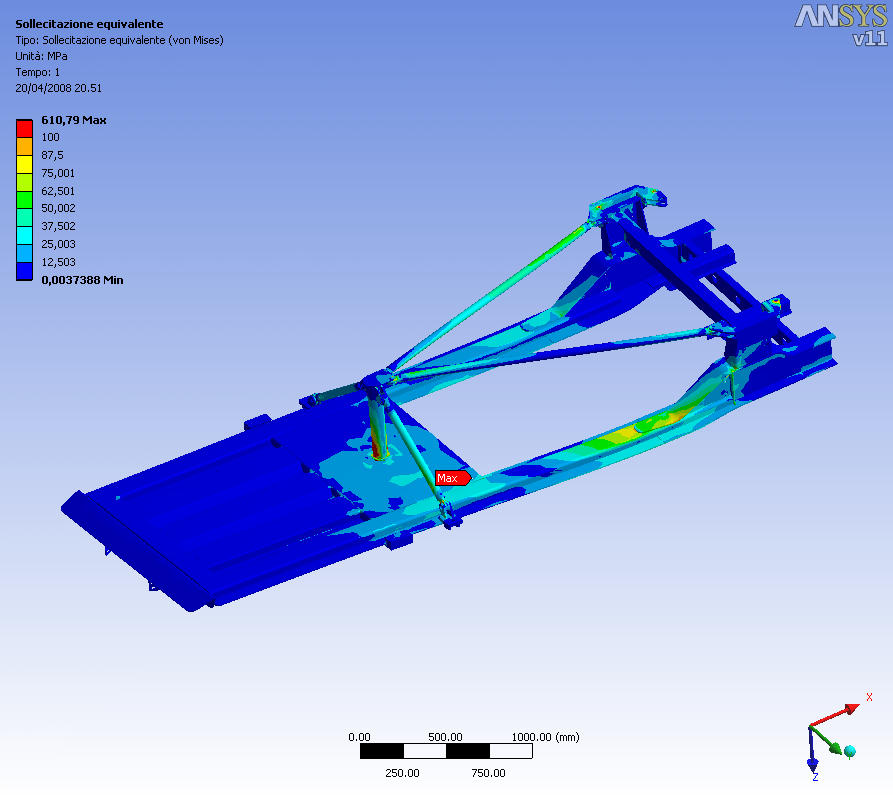Screen dimensions: 893x800
Task: Click the 0,0037388 Min legend value
Action: pyautogui.click(x=83, y=280)
